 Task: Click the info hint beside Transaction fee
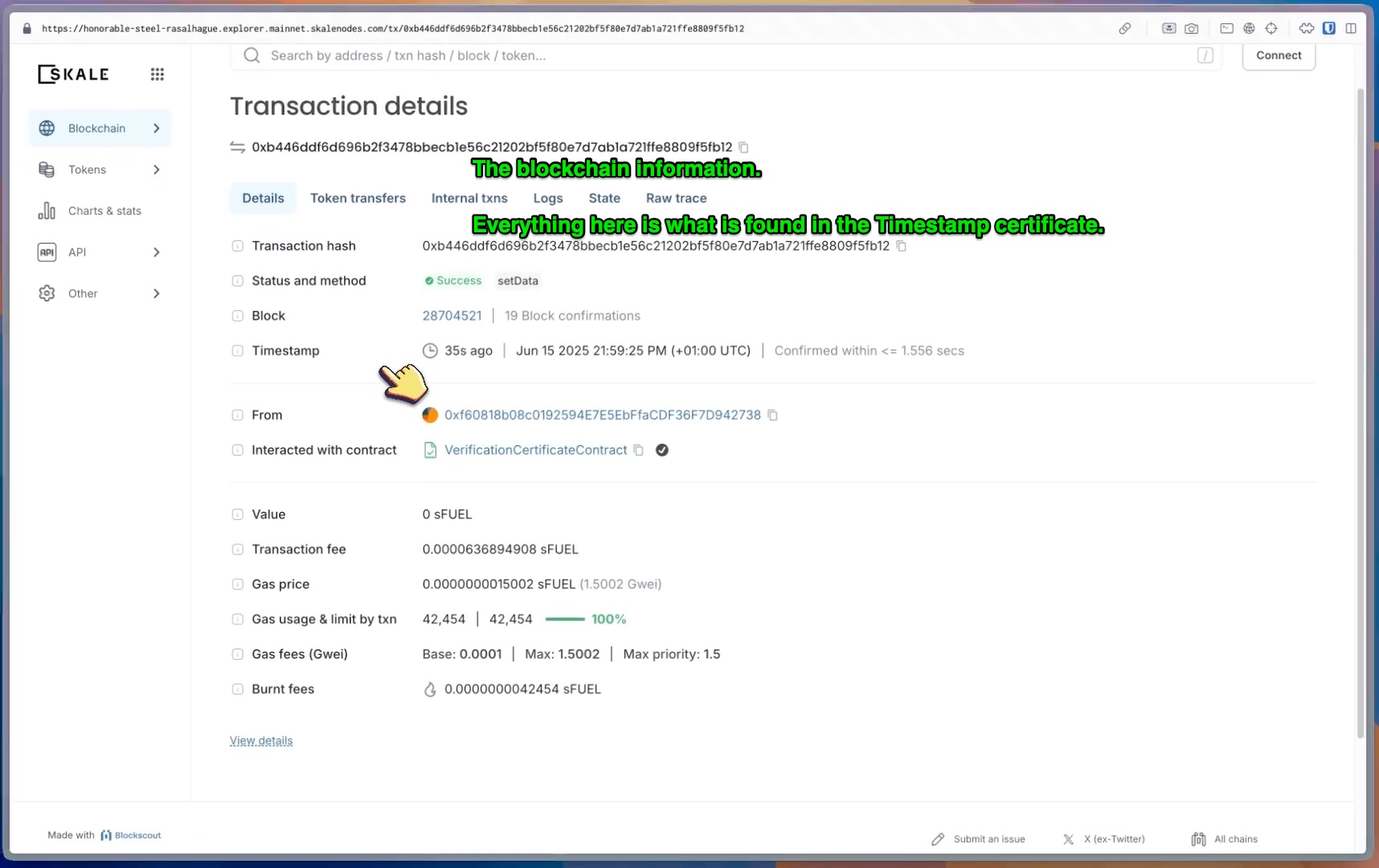pyautogui.click(x=237, y=550)
